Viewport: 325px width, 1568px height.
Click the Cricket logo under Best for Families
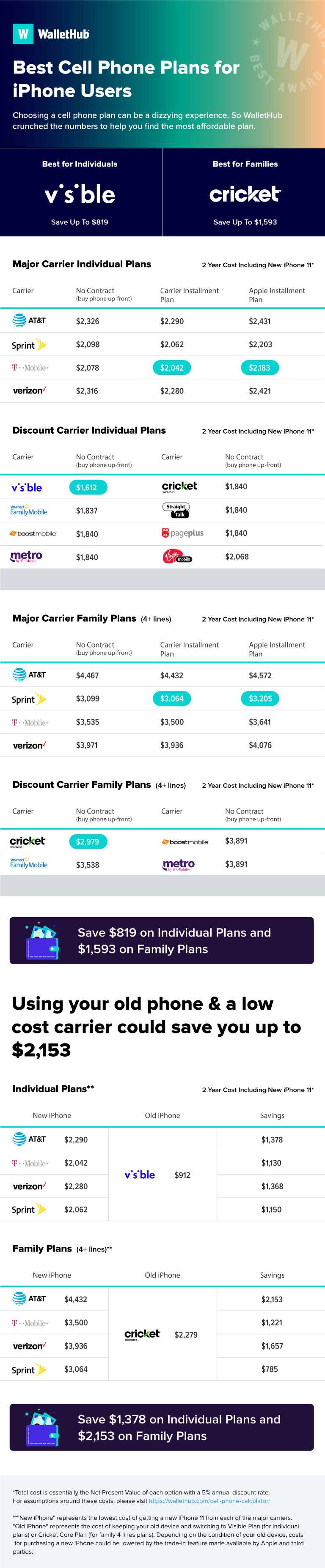coord(245,194)
